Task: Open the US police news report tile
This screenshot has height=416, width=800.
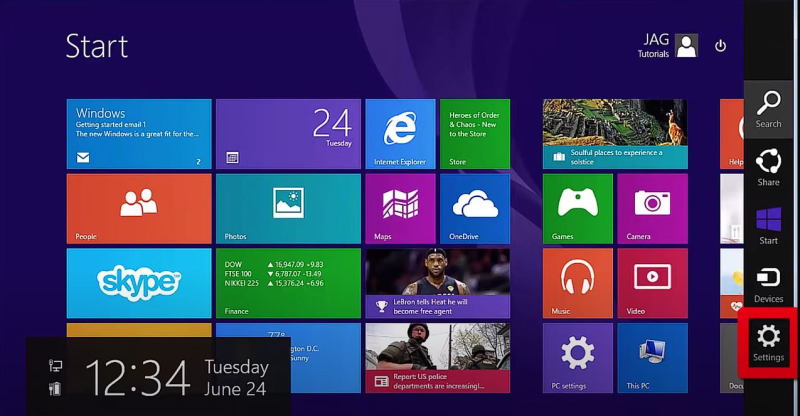Action: (438, 358)
